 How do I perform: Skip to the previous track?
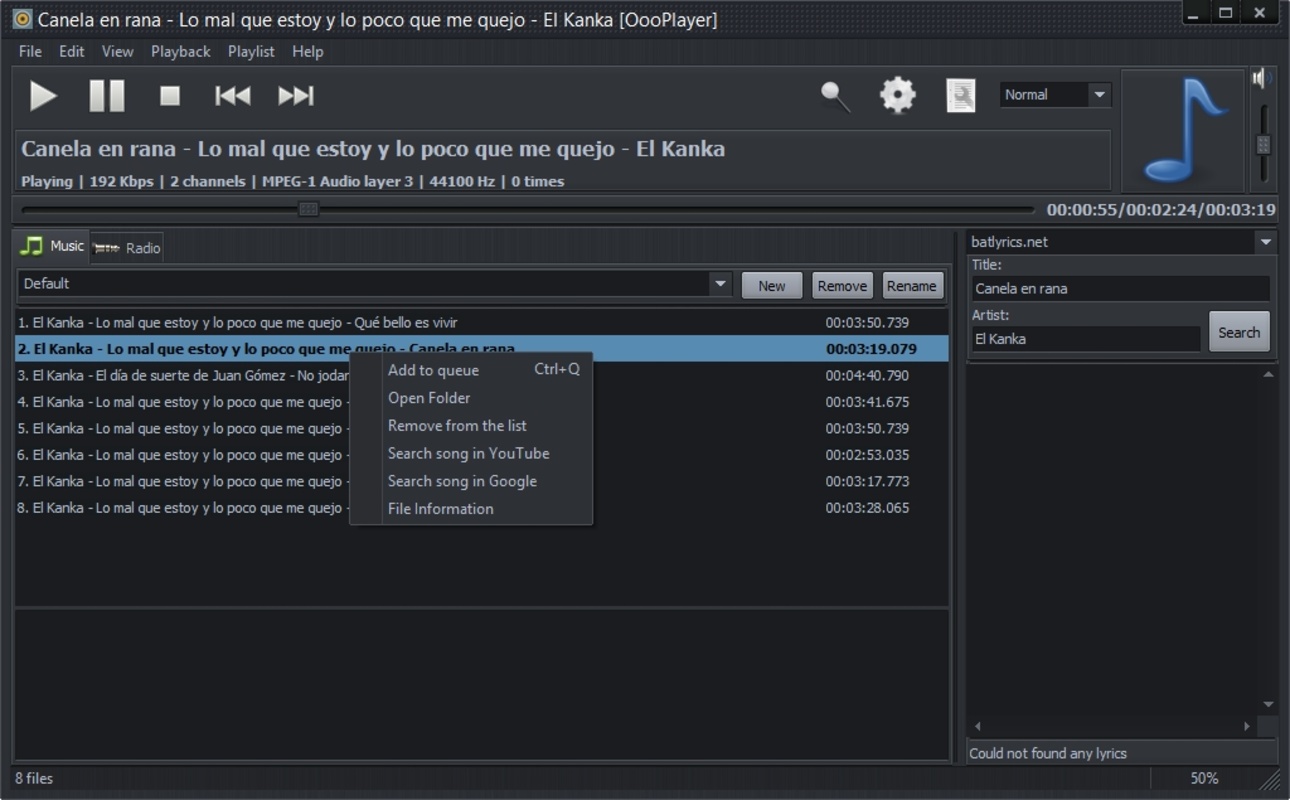point(233,96)
